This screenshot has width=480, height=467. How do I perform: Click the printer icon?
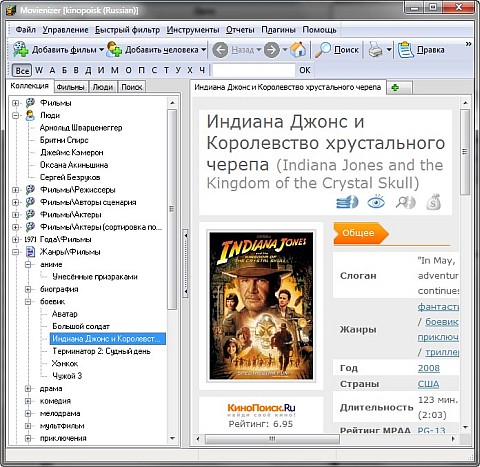[x=376, y=50]
